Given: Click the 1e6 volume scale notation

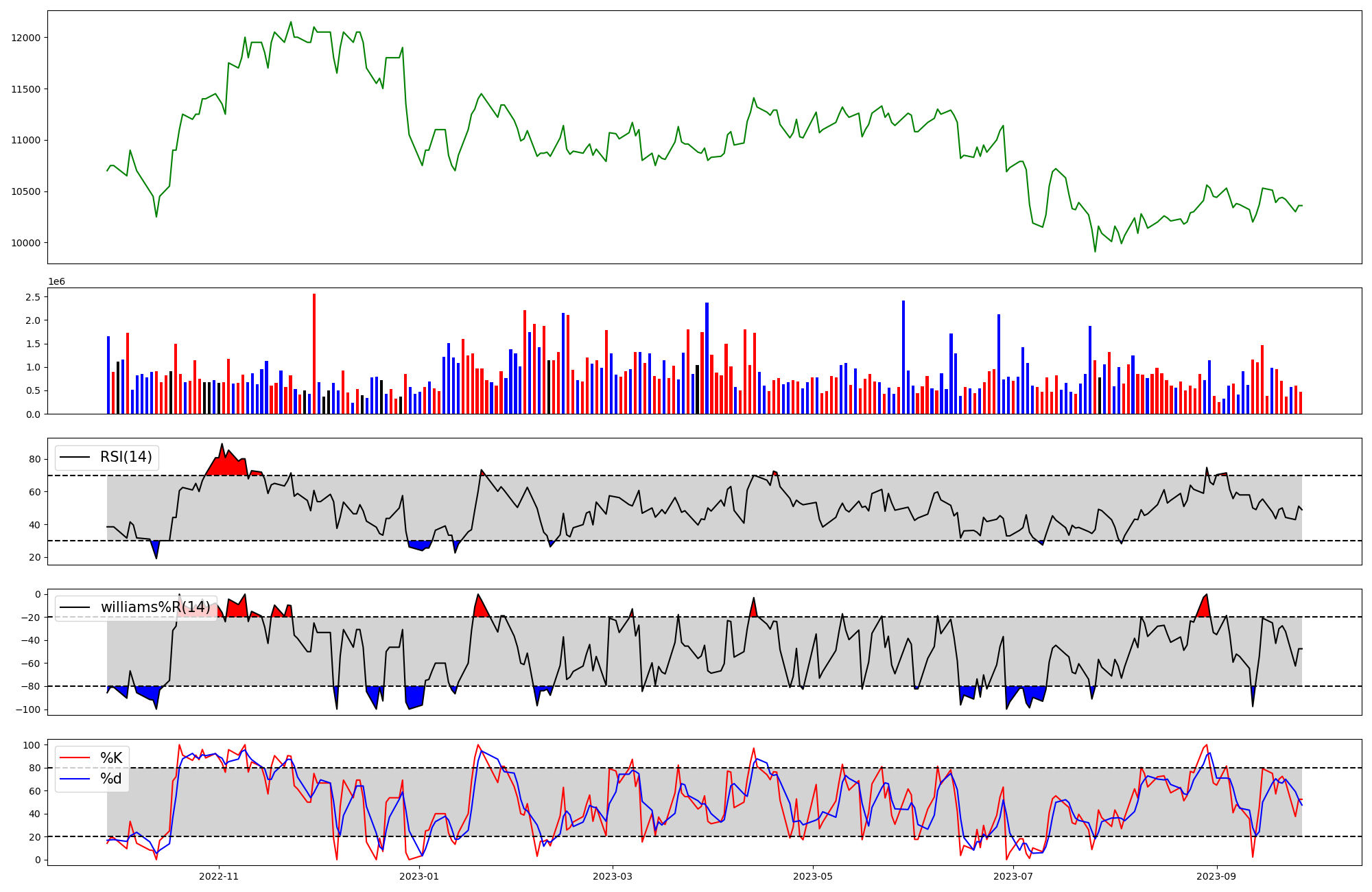Looking at the screenshot, I should point(56,282).
